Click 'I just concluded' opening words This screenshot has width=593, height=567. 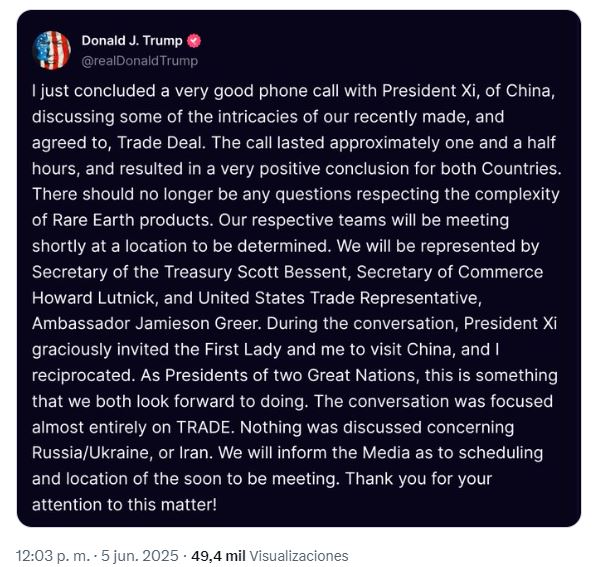point(94,91)
